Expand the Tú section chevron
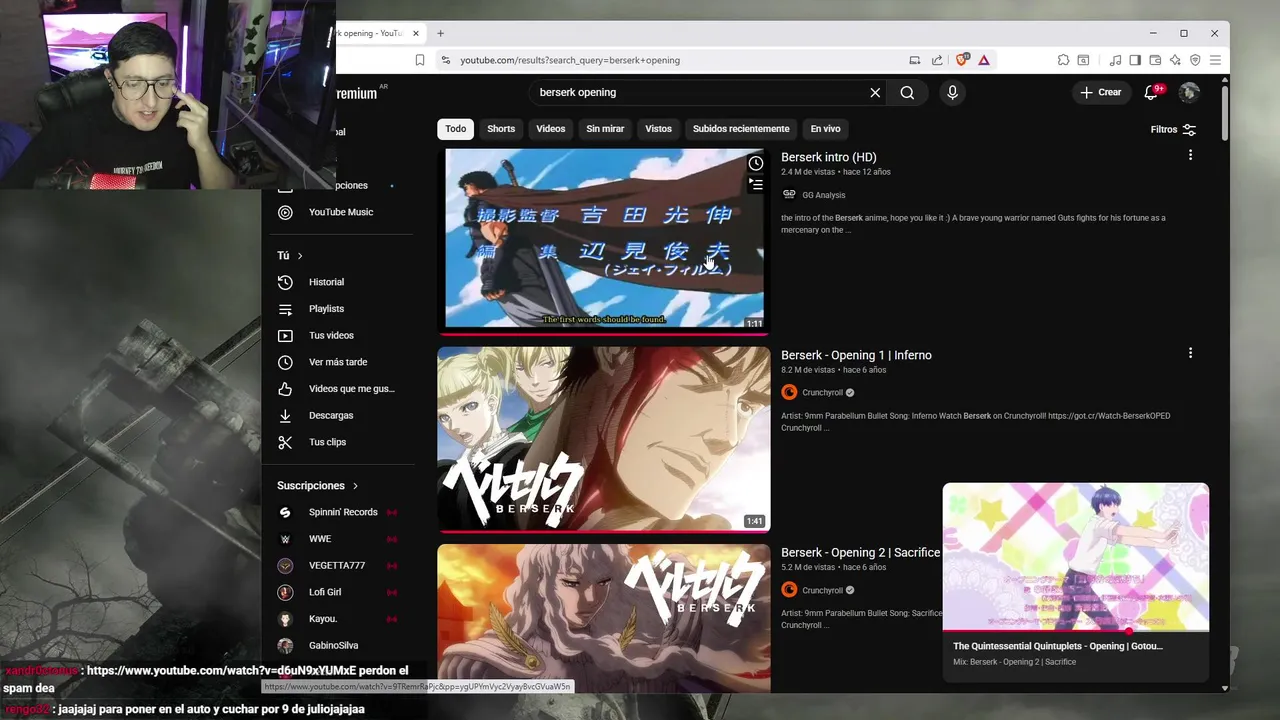Viewport: 1280px width, 720px height. [x=299, y=256]
